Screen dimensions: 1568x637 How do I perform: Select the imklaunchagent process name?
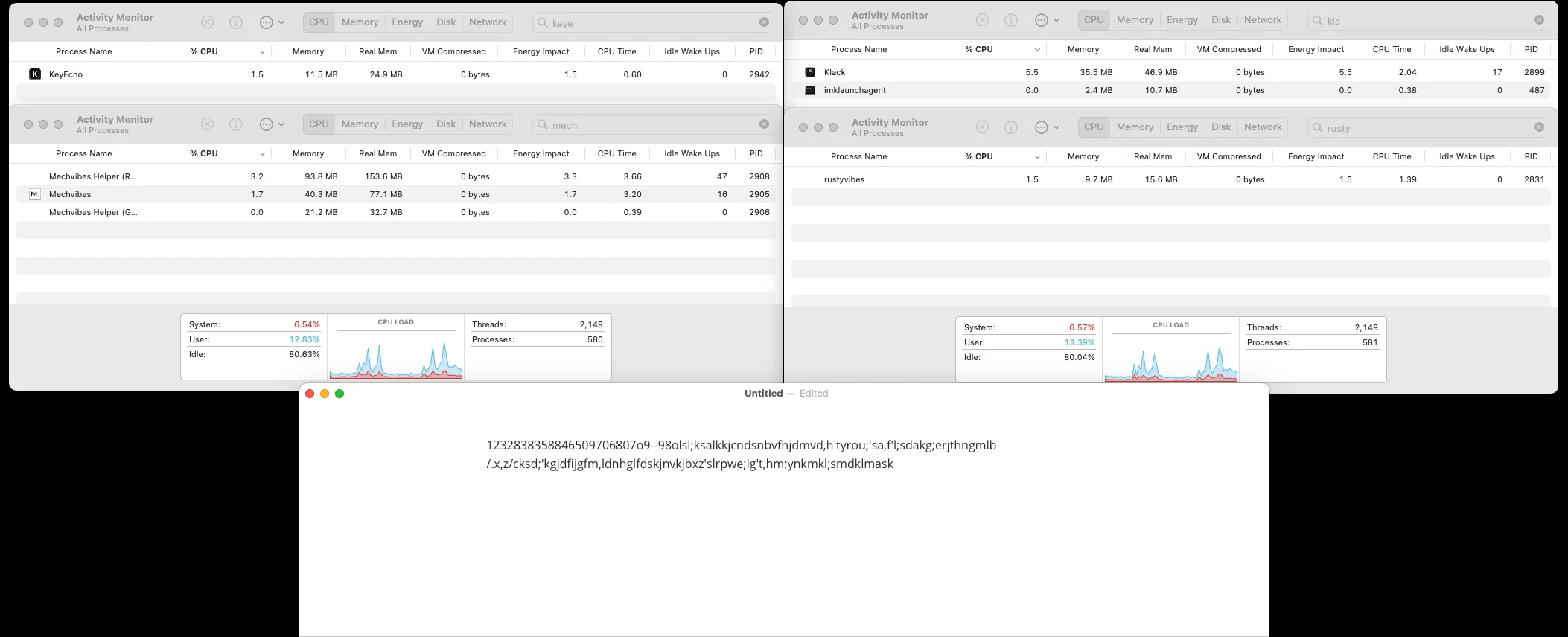[855, 90]
